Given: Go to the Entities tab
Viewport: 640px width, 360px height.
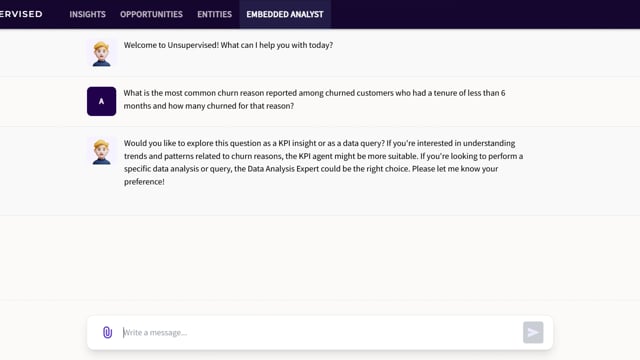Looking at the screenshot, I should tap(214, 14).
